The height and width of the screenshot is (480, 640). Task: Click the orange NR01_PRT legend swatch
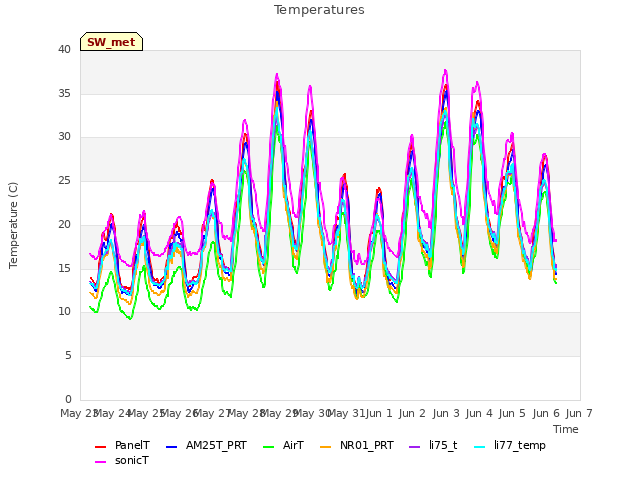coord(325,447)
